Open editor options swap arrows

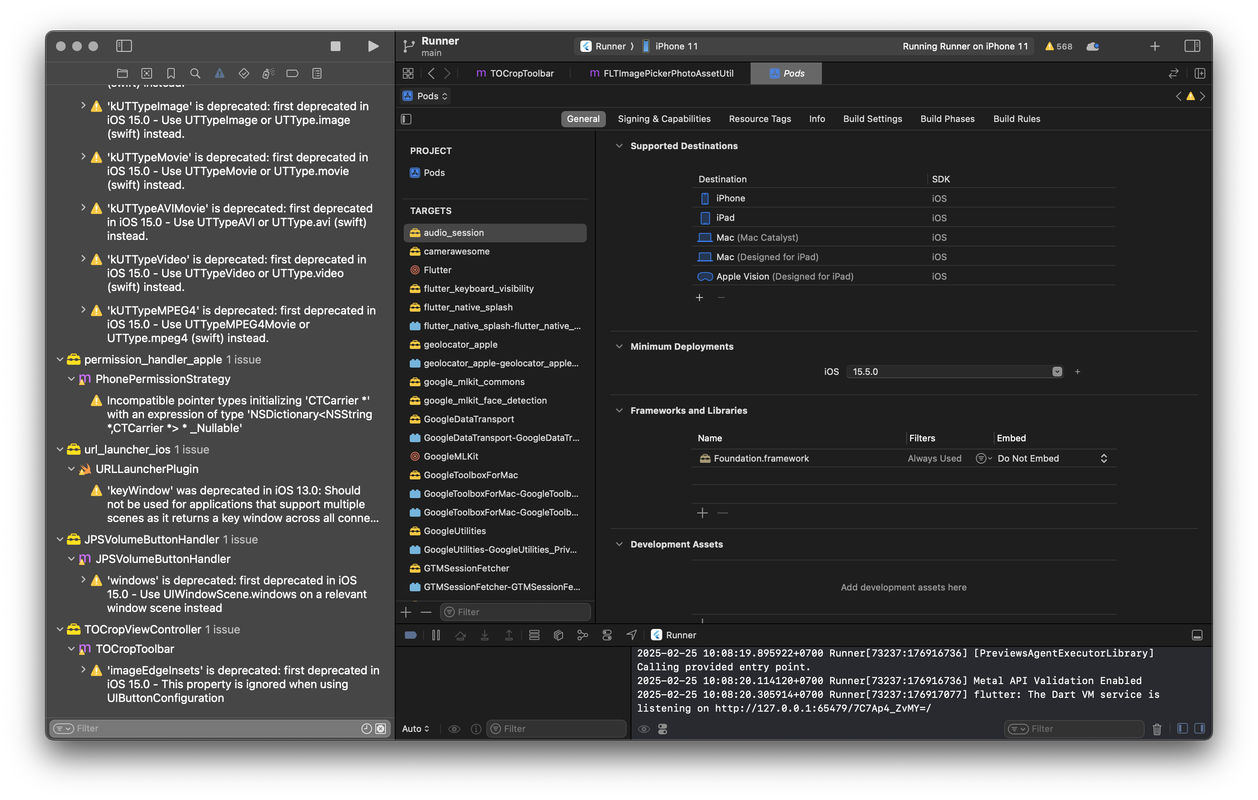pos(1173,73)
